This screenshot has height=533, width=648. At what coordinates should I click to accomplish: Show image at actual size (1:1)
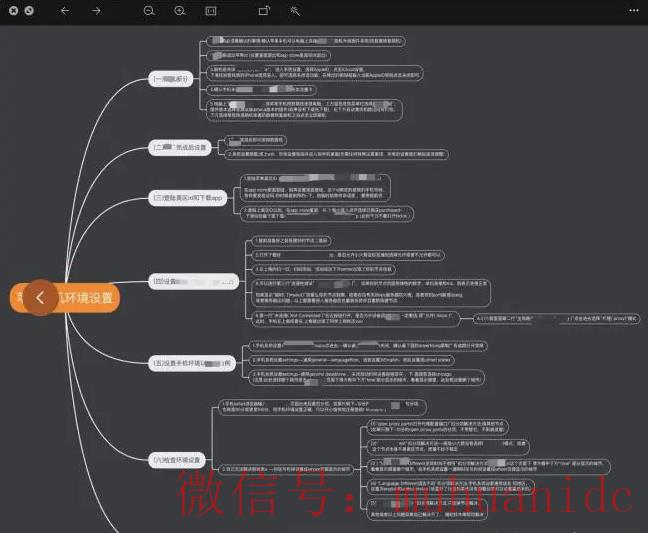211,11
